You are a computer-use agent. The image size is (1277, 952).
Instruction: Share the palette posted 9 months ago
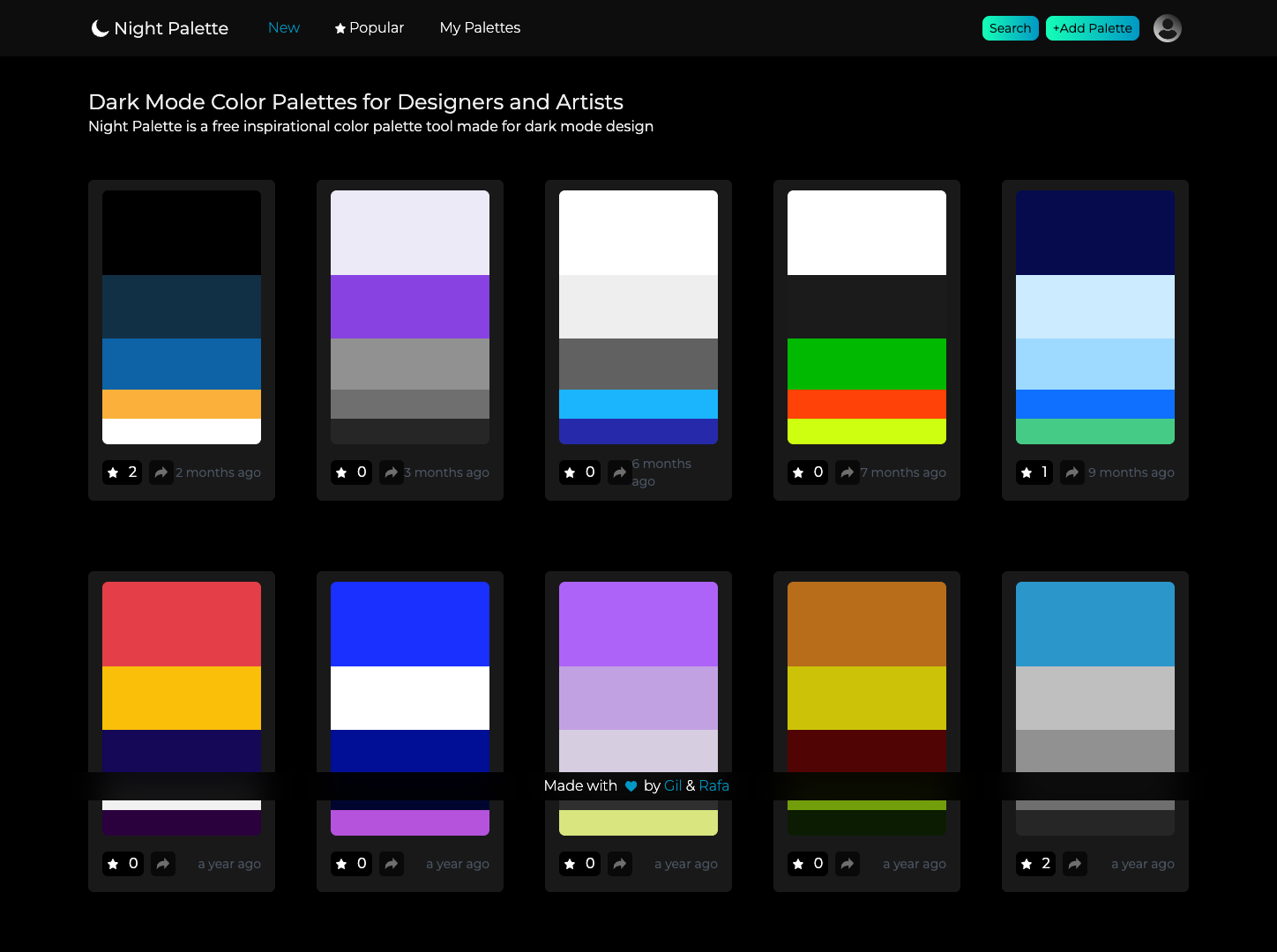point(1072,472)
